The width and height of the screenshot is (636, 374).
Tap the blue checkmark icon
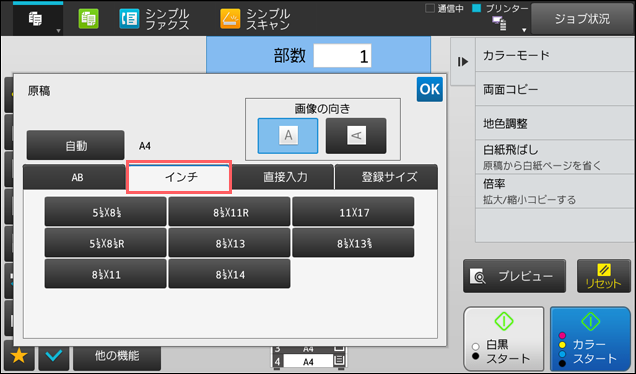tap(54, 356)
